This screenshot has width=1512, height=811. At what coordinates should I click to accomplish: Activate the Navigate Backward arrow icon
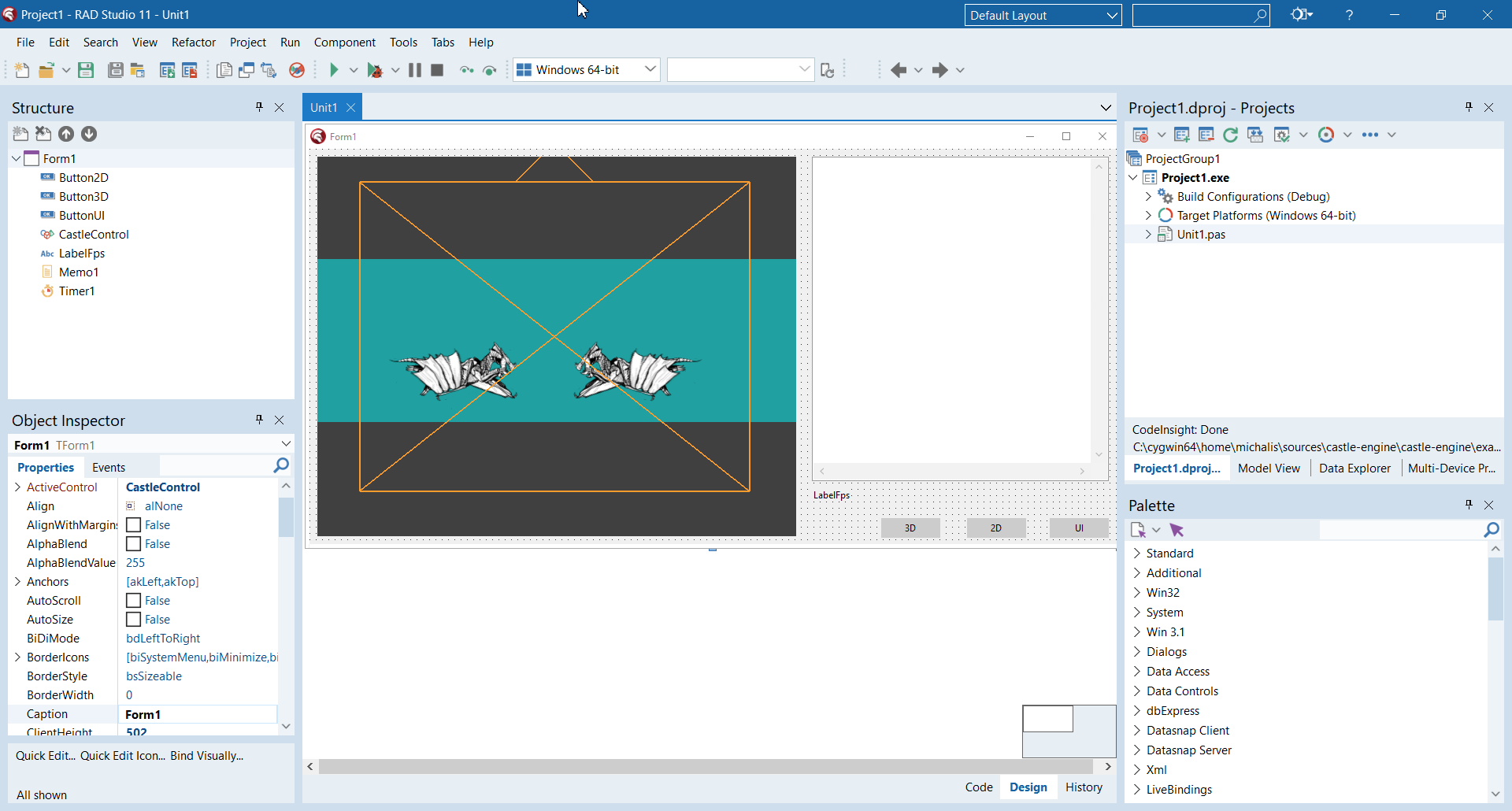tap(898, 70)
